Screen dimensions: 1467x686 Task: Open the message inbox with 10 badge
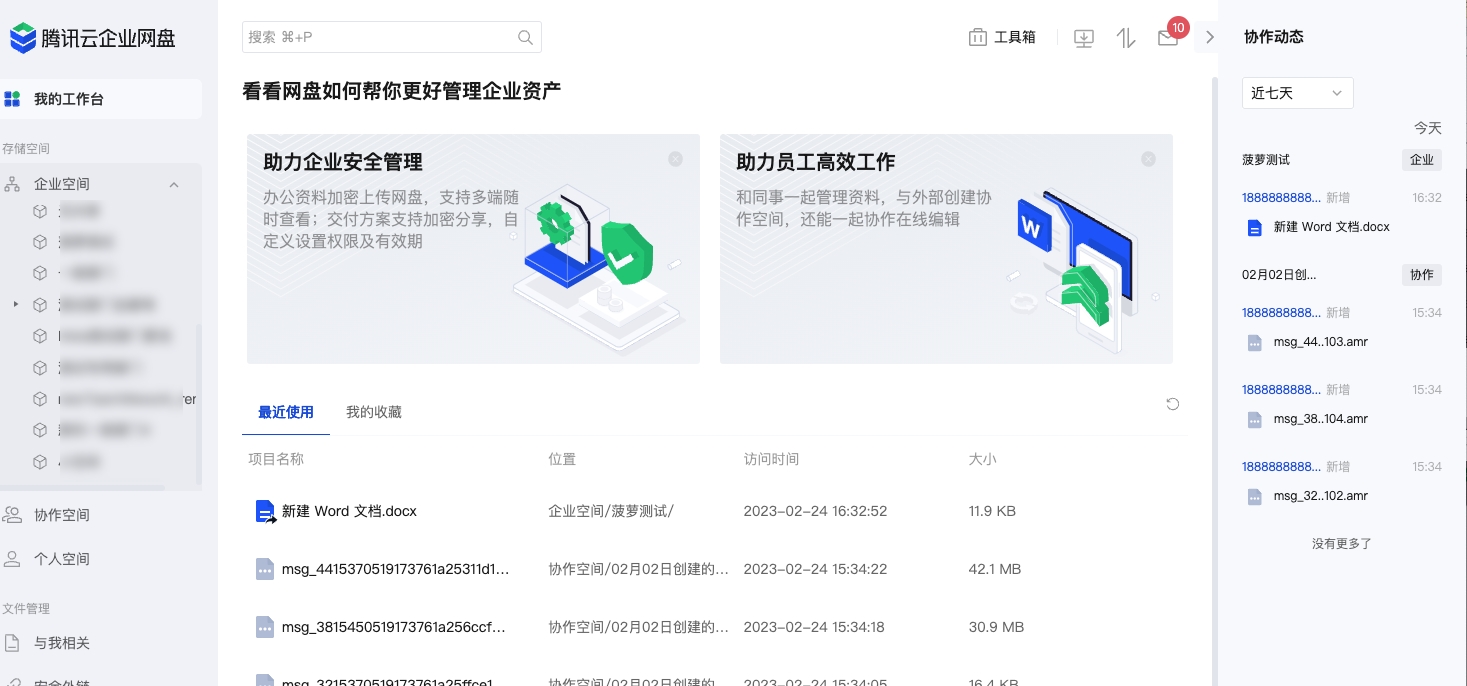(1168, 38)
